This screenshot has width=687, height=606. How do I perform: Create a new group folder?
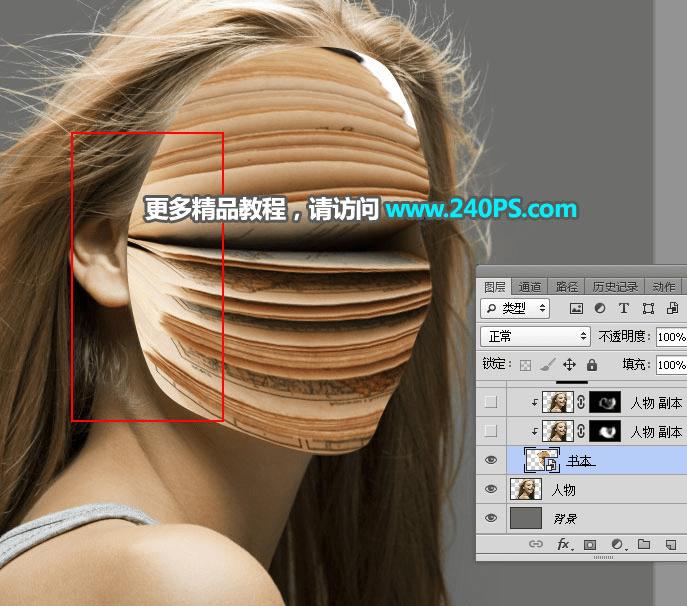644,544
